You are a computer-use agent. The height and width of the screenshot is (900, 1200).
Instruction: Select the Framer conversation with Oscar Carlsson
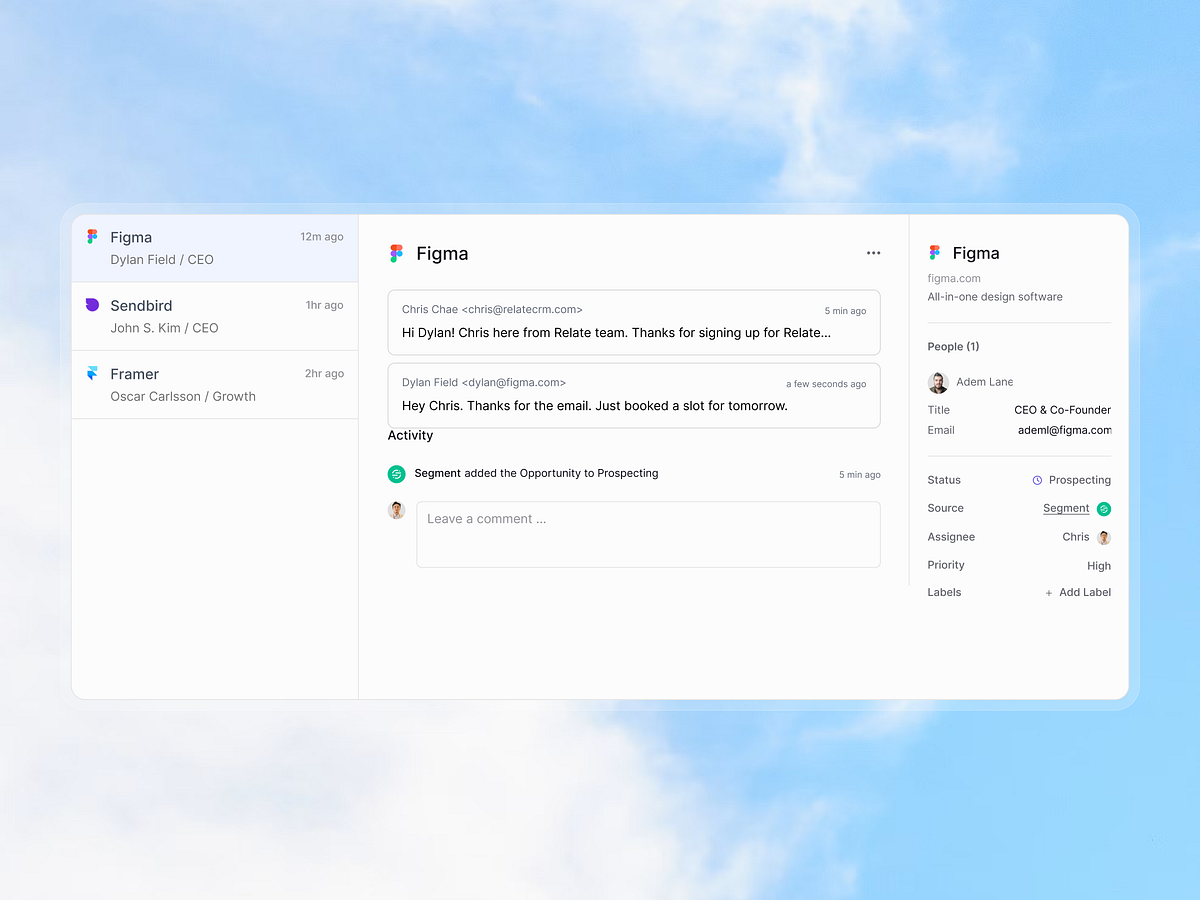pos(215,384)
